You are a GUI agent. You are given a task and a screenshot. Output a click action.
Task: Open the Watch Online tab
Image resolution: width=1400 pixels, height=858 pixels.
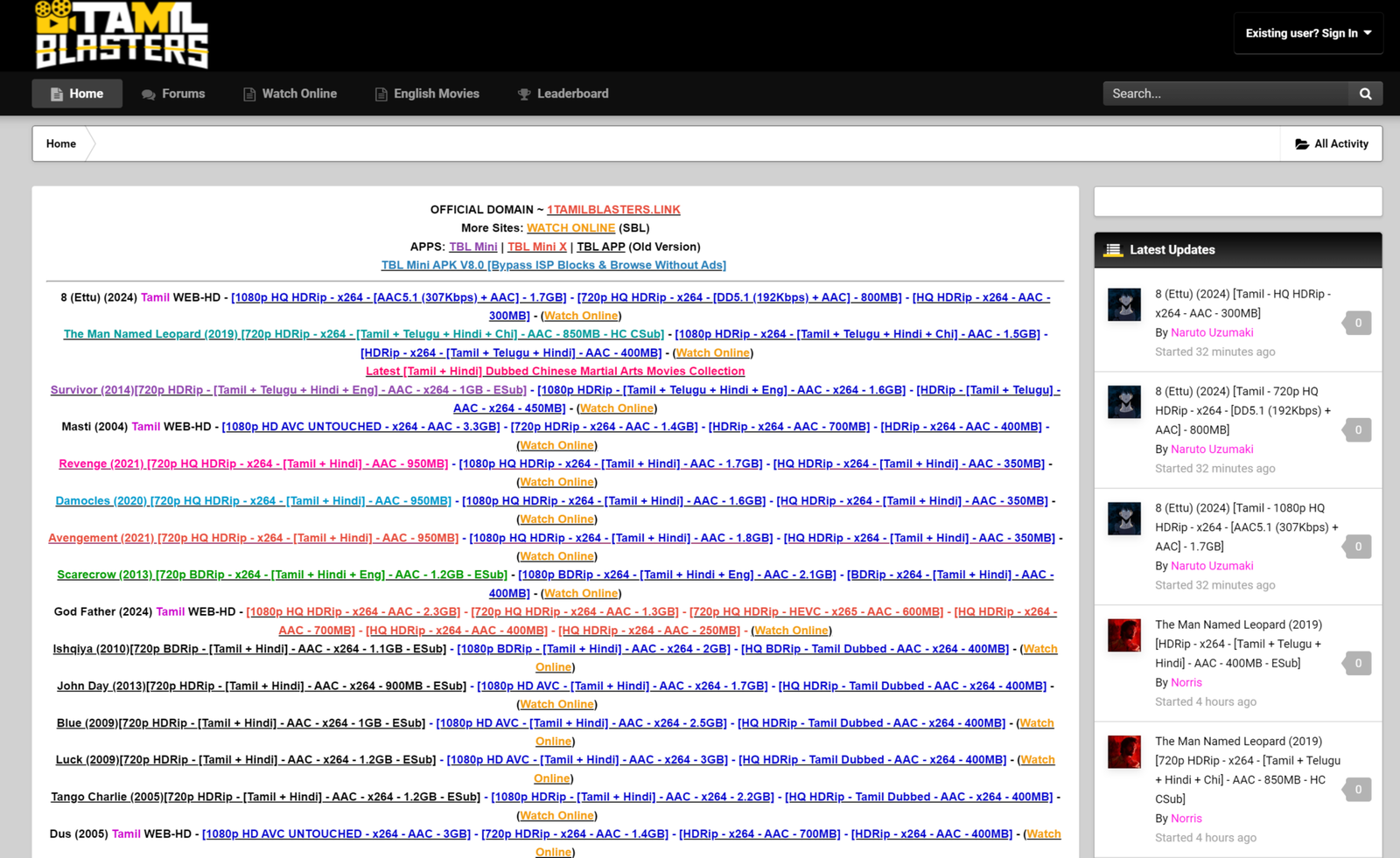[x=290, y=94]
